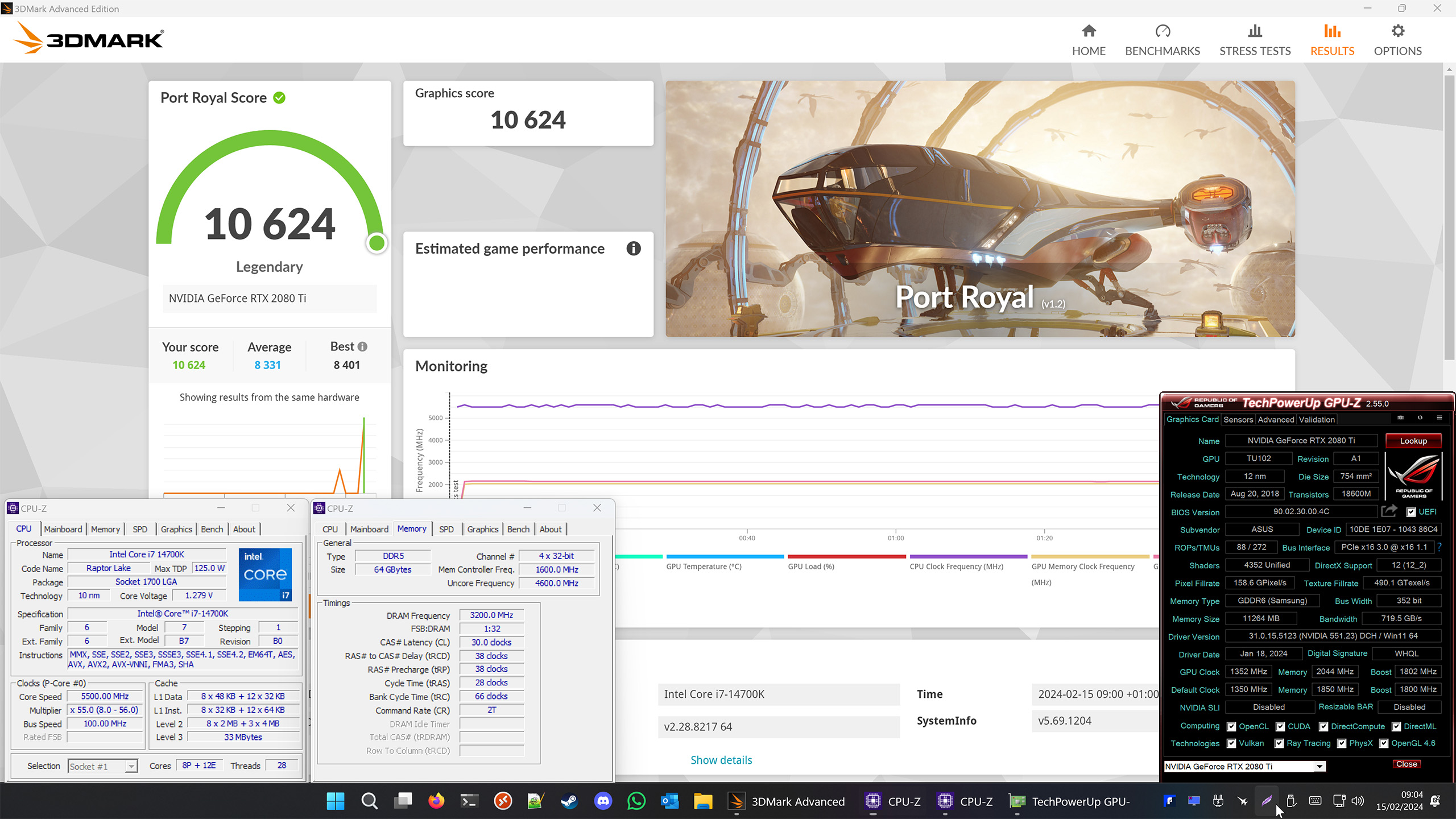Click the NVIDIA GeForce RTX 2080 Ti field

click(x=270, y=299)
